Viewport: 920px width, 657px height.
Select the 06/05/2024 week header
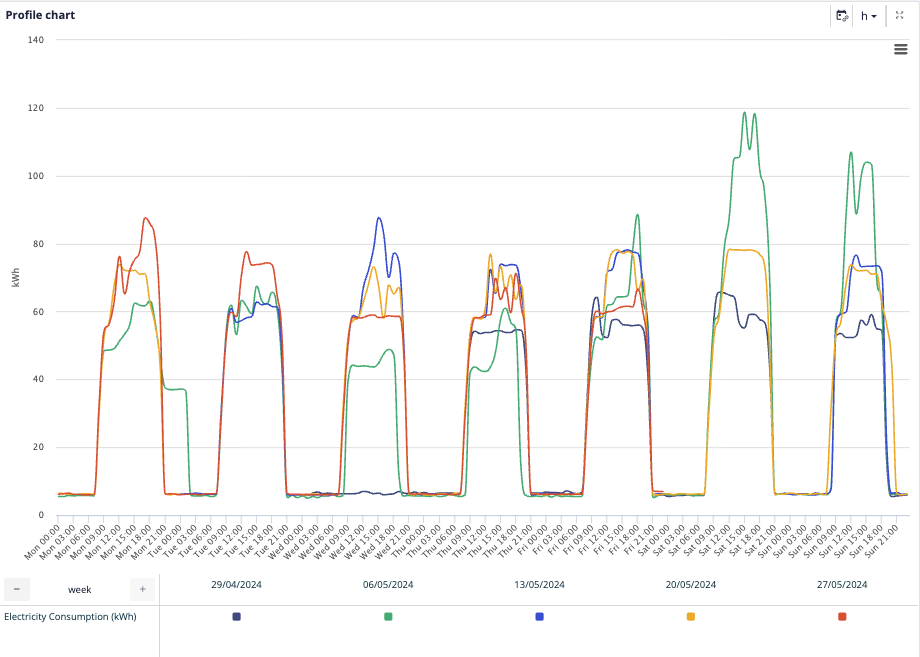pos(388,584)
